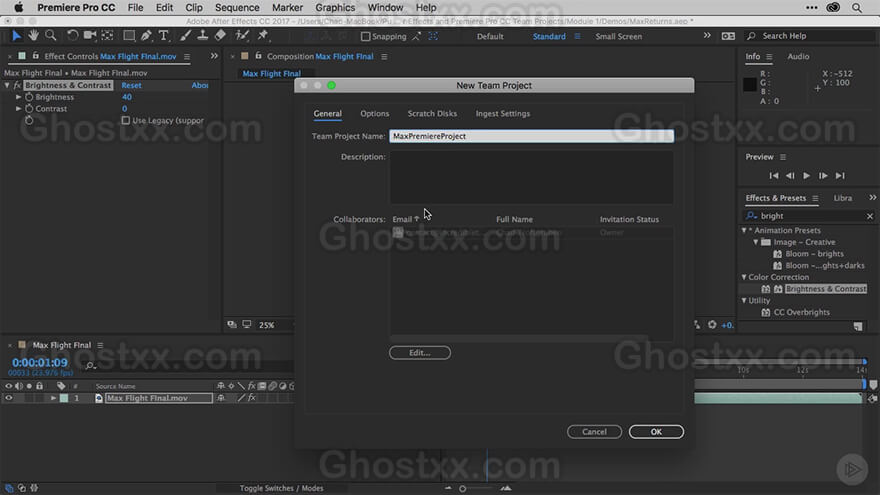This screenshot has height=495, width=880.
Task: Collapse Utility category
Action: click(744, 301)
